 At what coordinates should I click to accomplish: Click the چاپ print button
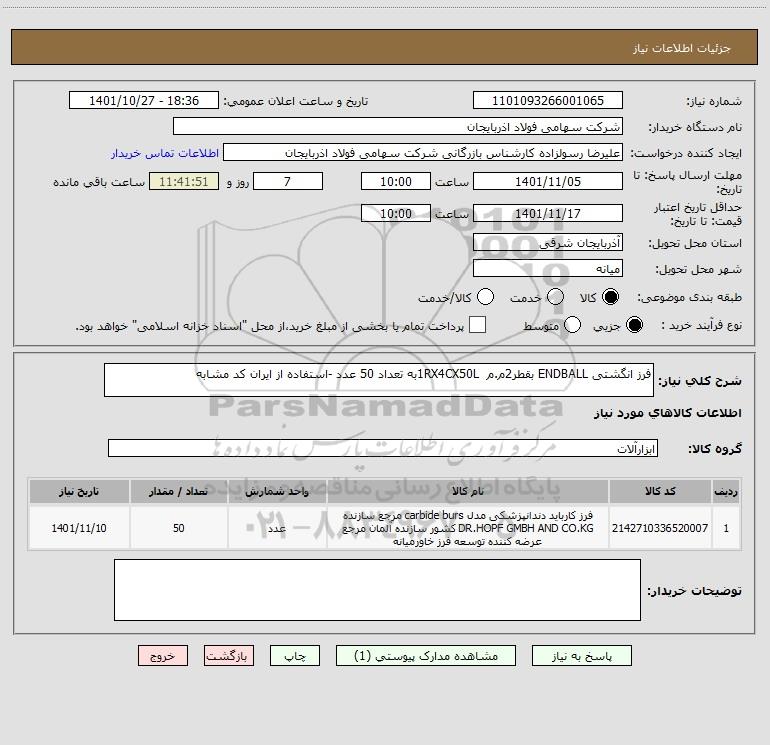point(295,656)
